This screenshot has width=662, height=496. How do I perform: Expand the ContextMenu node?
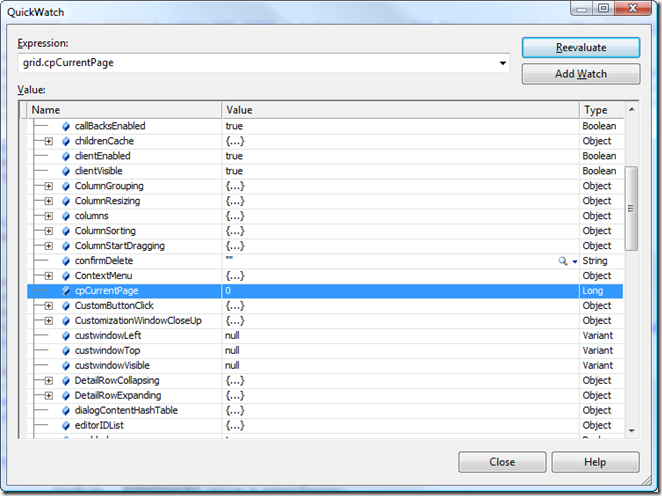coord(49,276)
